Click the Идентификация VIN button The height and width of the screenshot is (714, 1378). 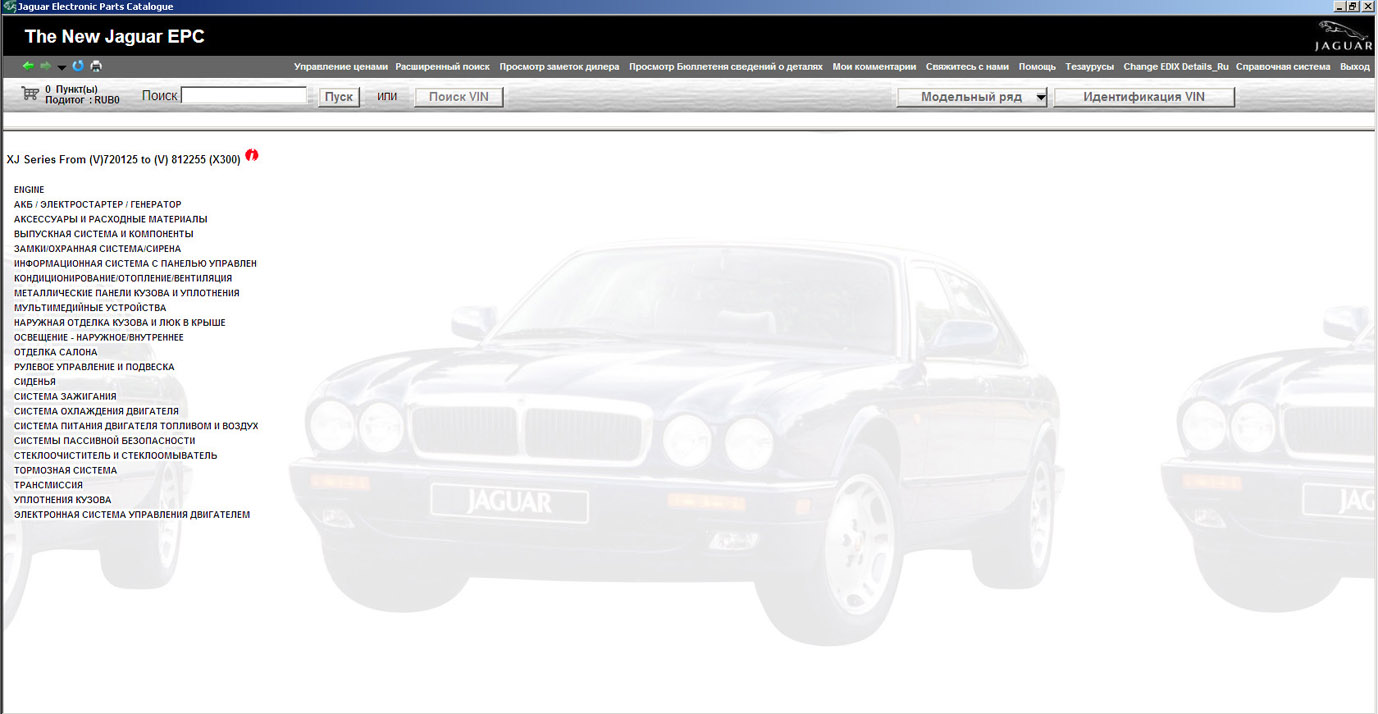[1144, 97]
